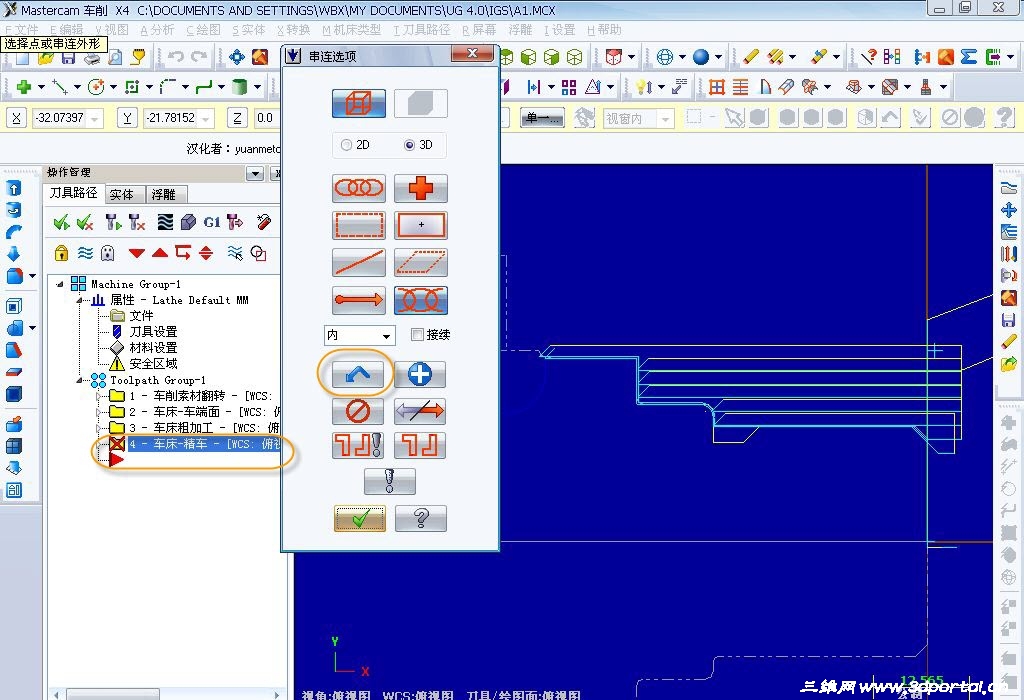Open the T 刀具路径 menu
The height and width of the screenshot is (700, 1024).
coord(422,30)
